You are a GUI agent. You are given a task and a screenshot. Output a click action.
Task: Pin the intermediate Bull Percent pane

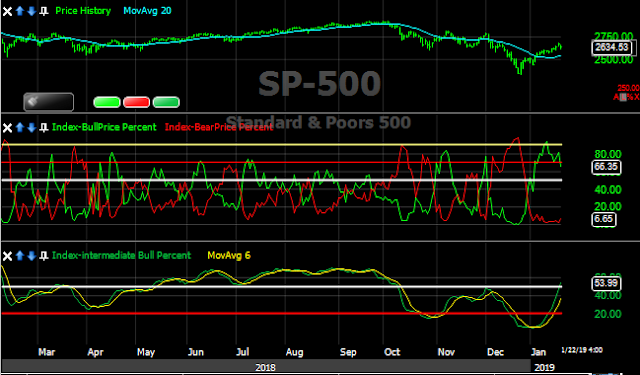coord(44,256)
